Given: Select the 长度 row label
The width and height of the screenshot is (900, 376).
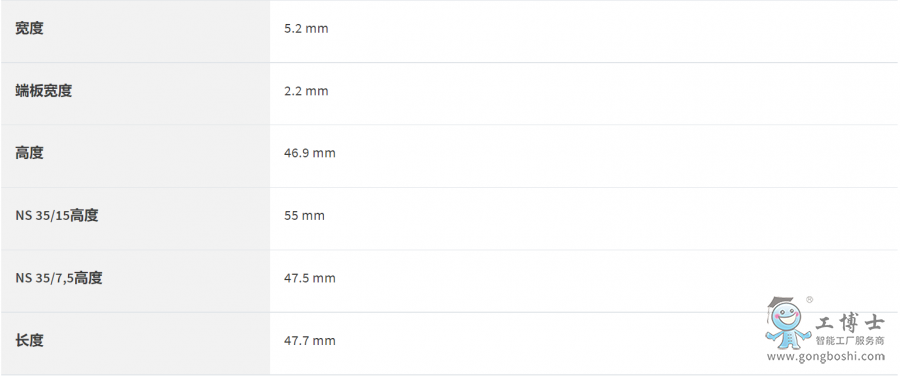Looking at the screenshot, I should pos(29,340).
